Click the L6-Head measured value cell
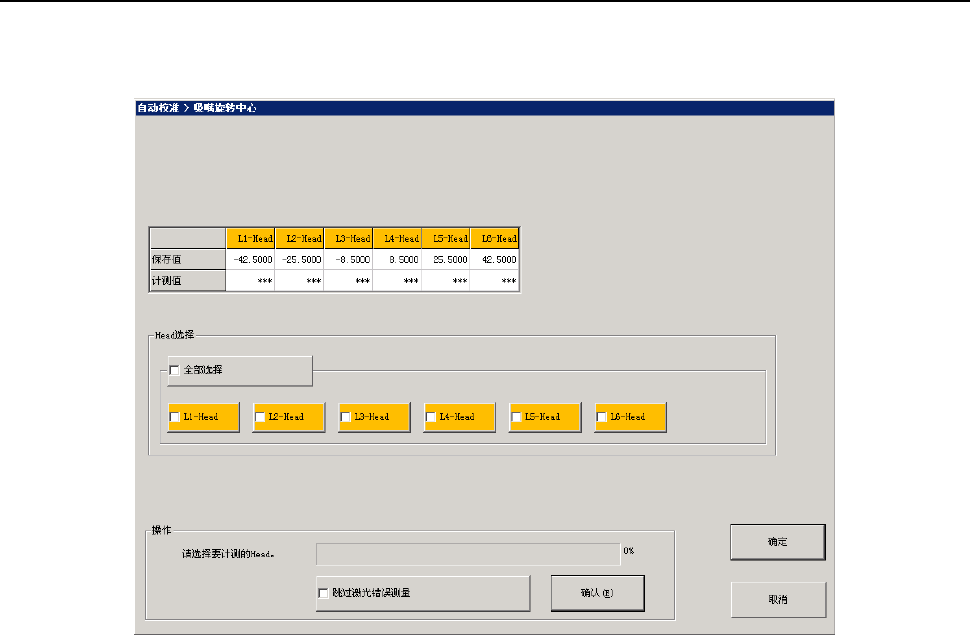 (x=495, y=280)
